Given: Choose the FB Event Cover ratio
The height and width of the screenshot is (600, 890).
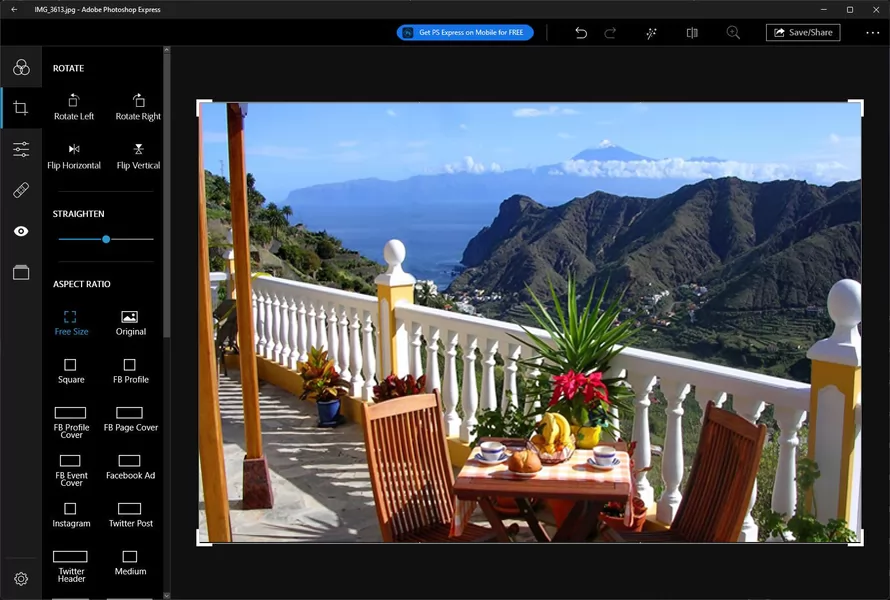Looking at the screenshot, I should pyautogui.click(x=71, y=471).
